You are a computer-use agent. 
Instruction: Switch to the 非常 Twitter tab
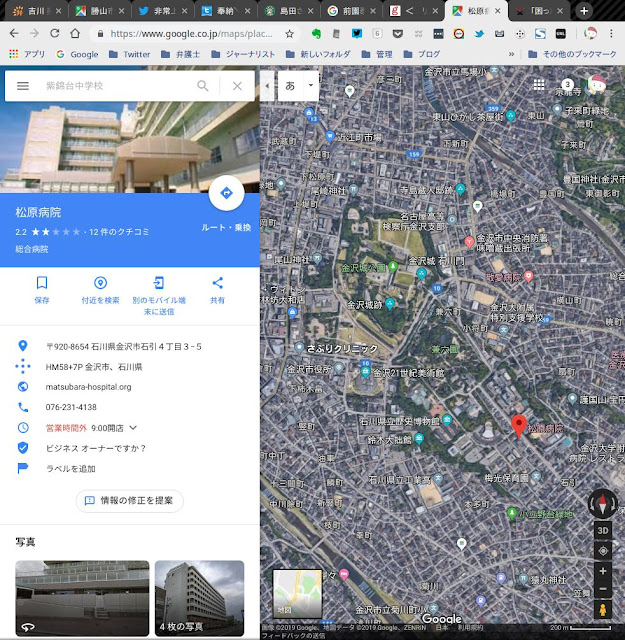pos(162,11)
